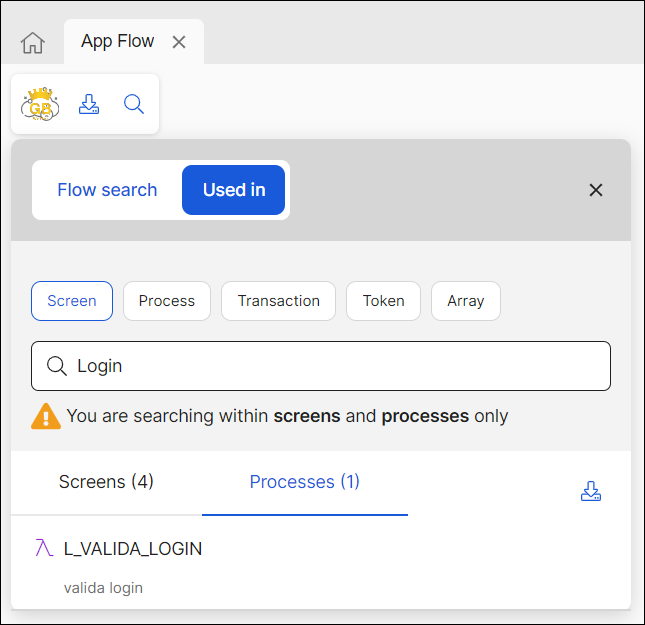645x625 pixels.
Task: Enable the Transaction filter chip
Action: [x=279, y=301]
